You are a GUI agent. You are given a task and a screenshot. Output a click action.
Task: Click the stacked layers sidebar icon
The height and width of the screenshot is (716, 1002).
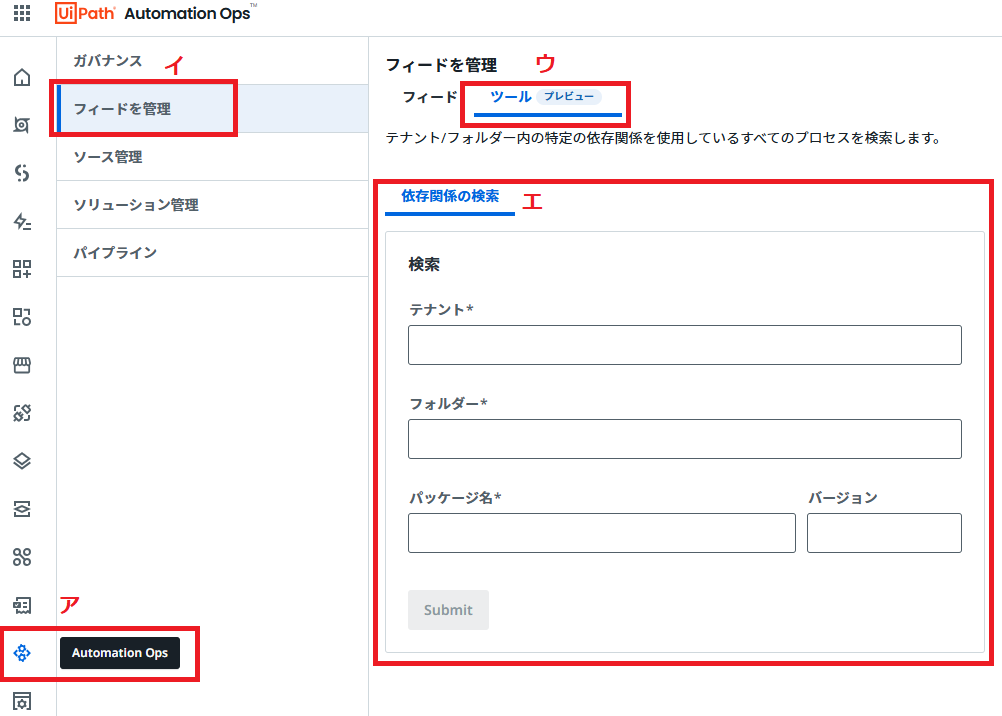click(x=22, y=461)
